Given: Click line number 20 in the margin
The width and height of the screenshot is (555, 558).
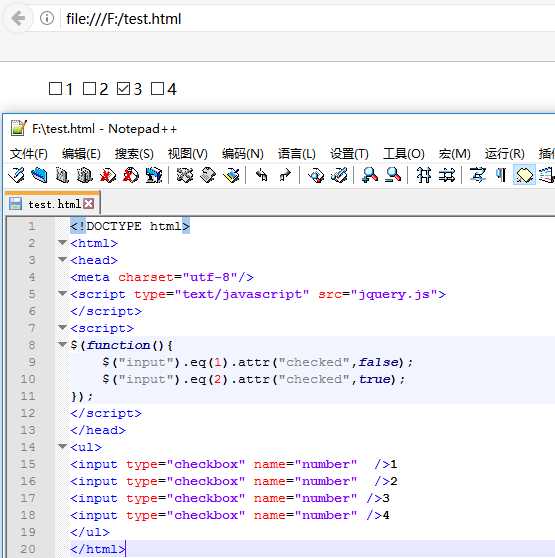Looking at the screenshot, I should (x=28, y=549).
